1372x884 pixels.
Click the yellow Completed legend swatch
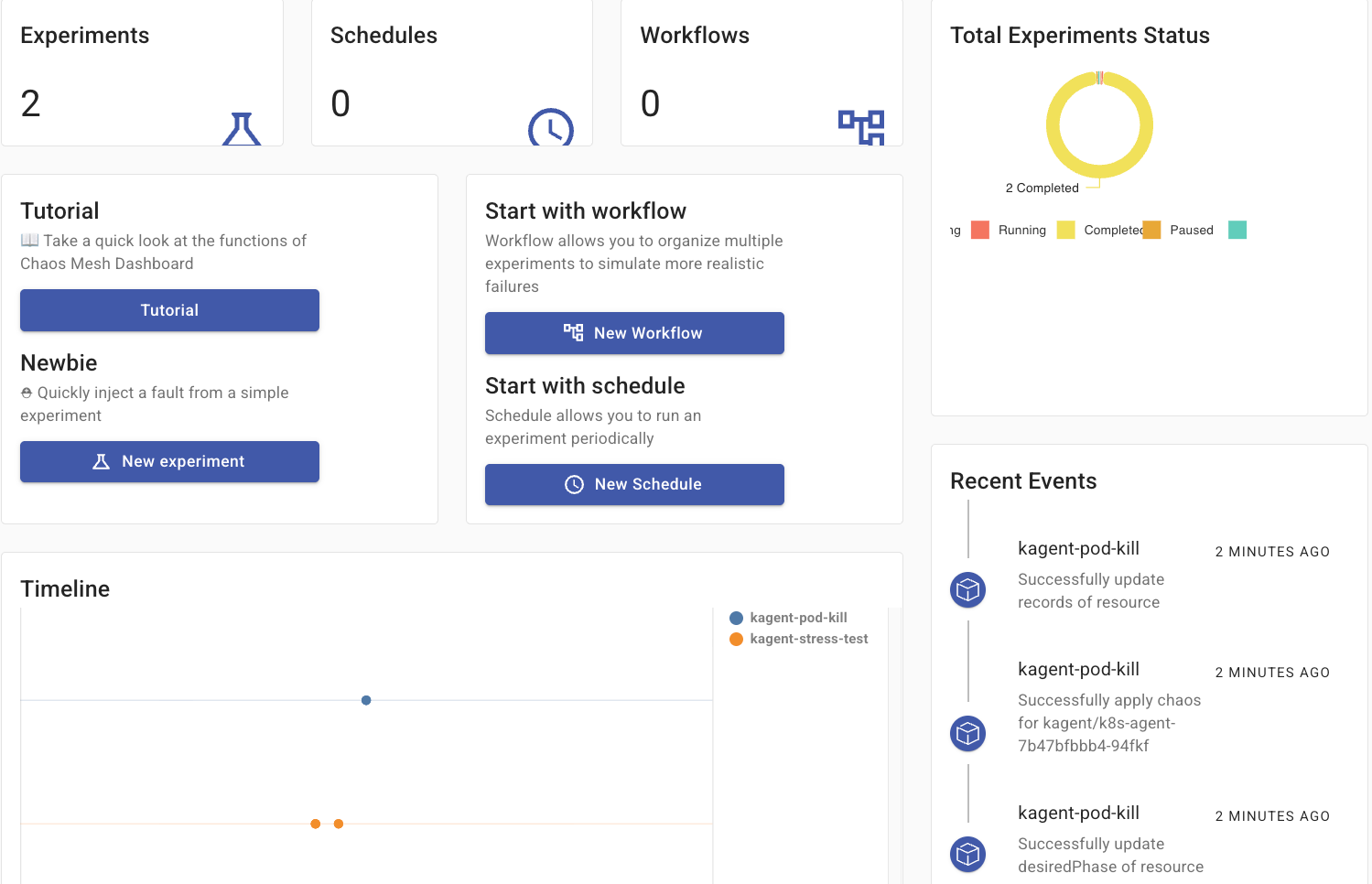click(x=1065, y=230)
